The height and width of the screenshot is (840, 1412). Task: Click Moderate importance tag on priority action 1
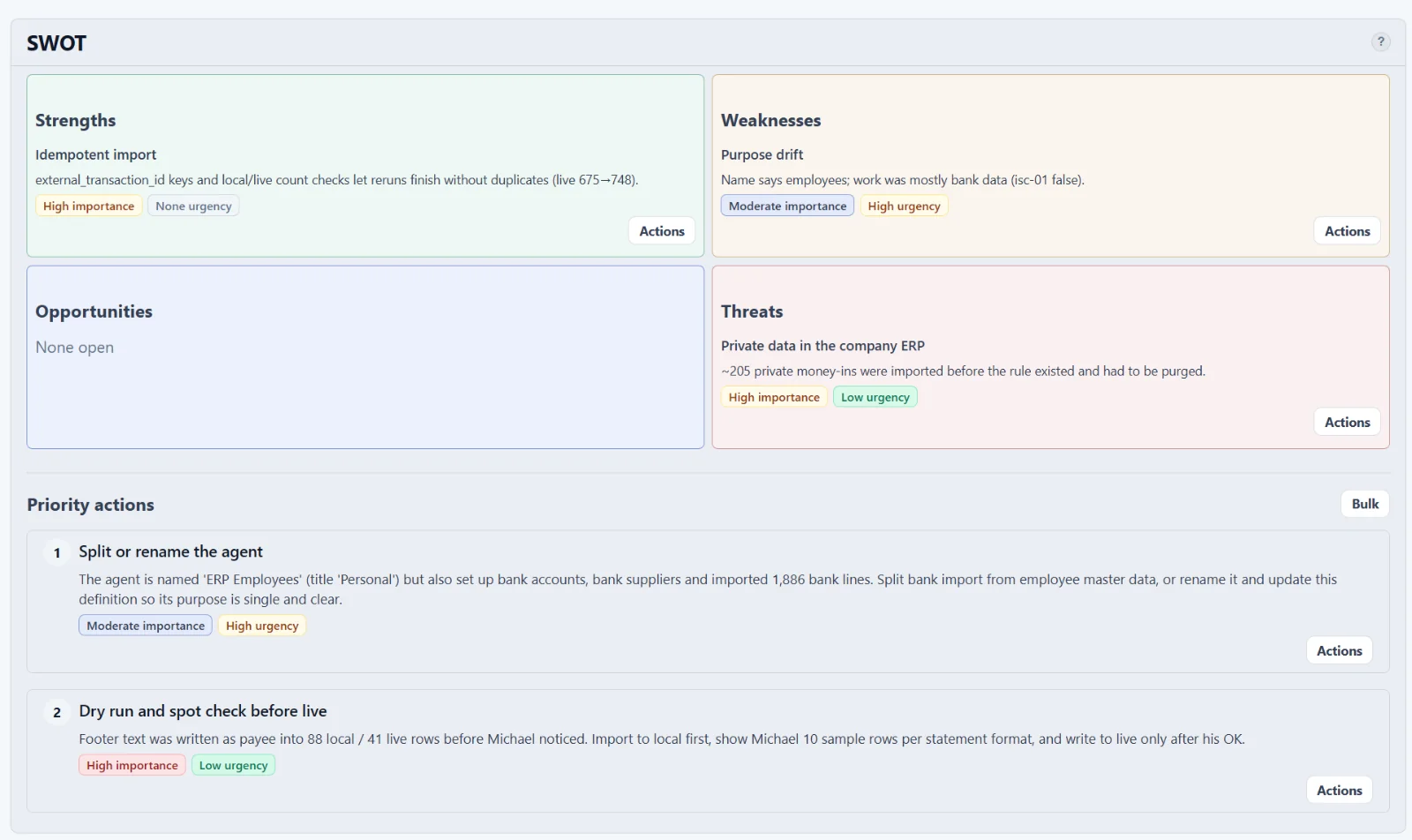tap(146, 626)
